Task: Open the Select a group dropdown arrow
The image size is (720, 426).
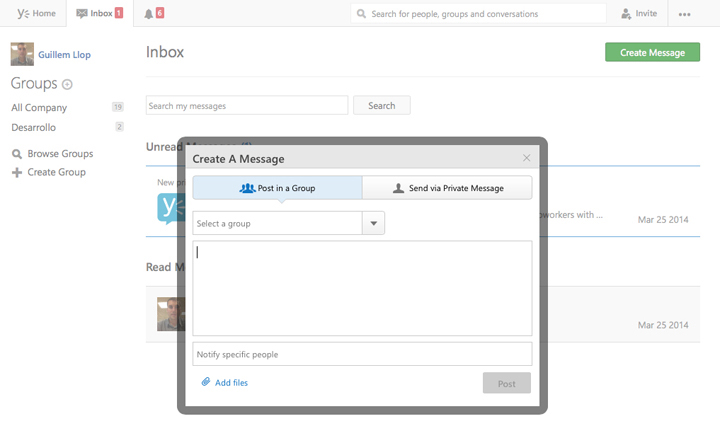Action: click(373, 224)
